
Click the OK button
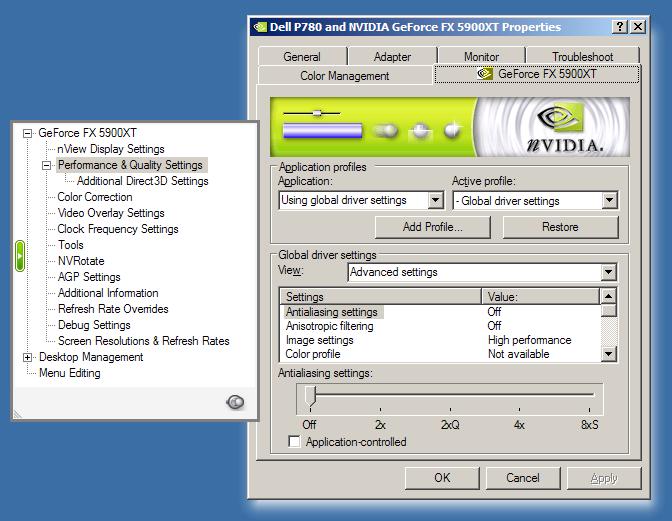coord(442,478)
